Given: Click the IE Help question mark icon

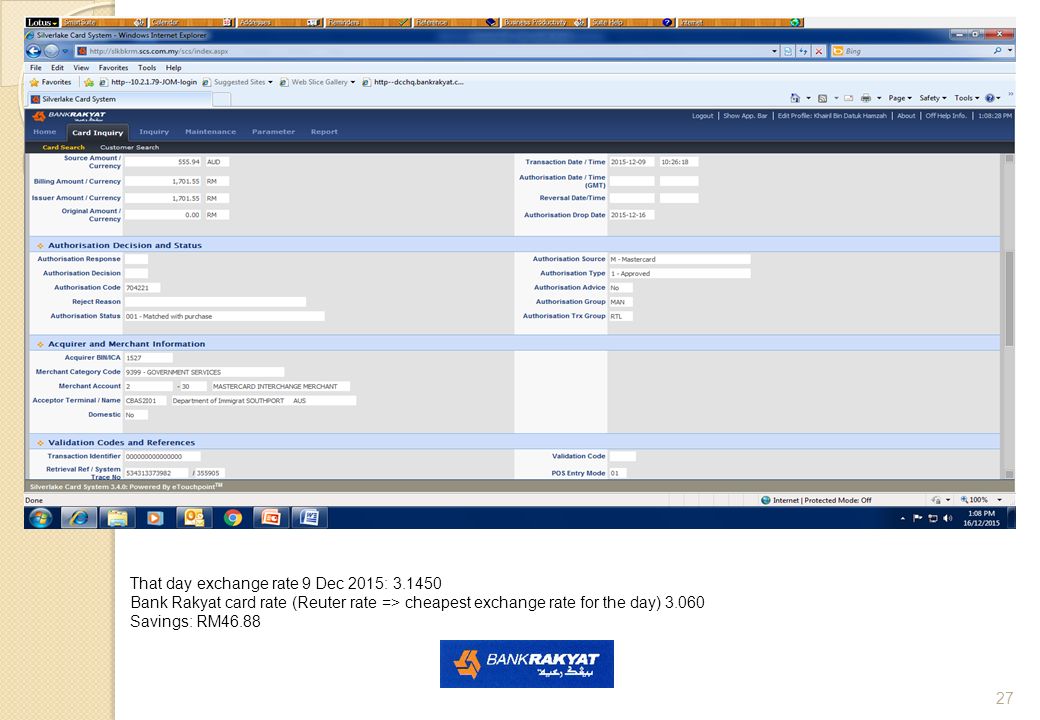Looking at the screenshot, I should coord(990,98).
